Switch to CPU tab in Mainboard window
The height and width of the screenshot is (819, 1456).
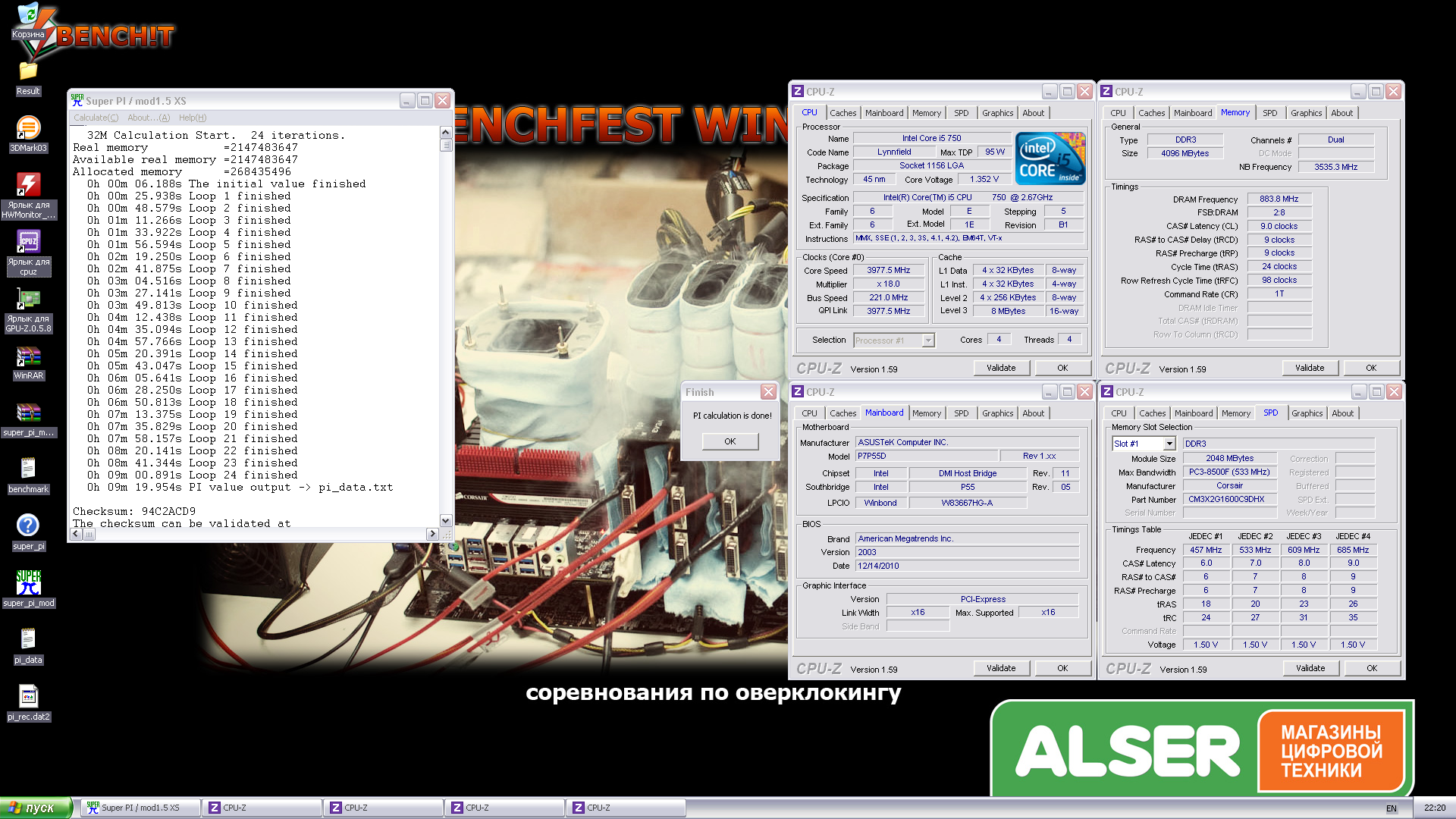(x=809, y=413)
